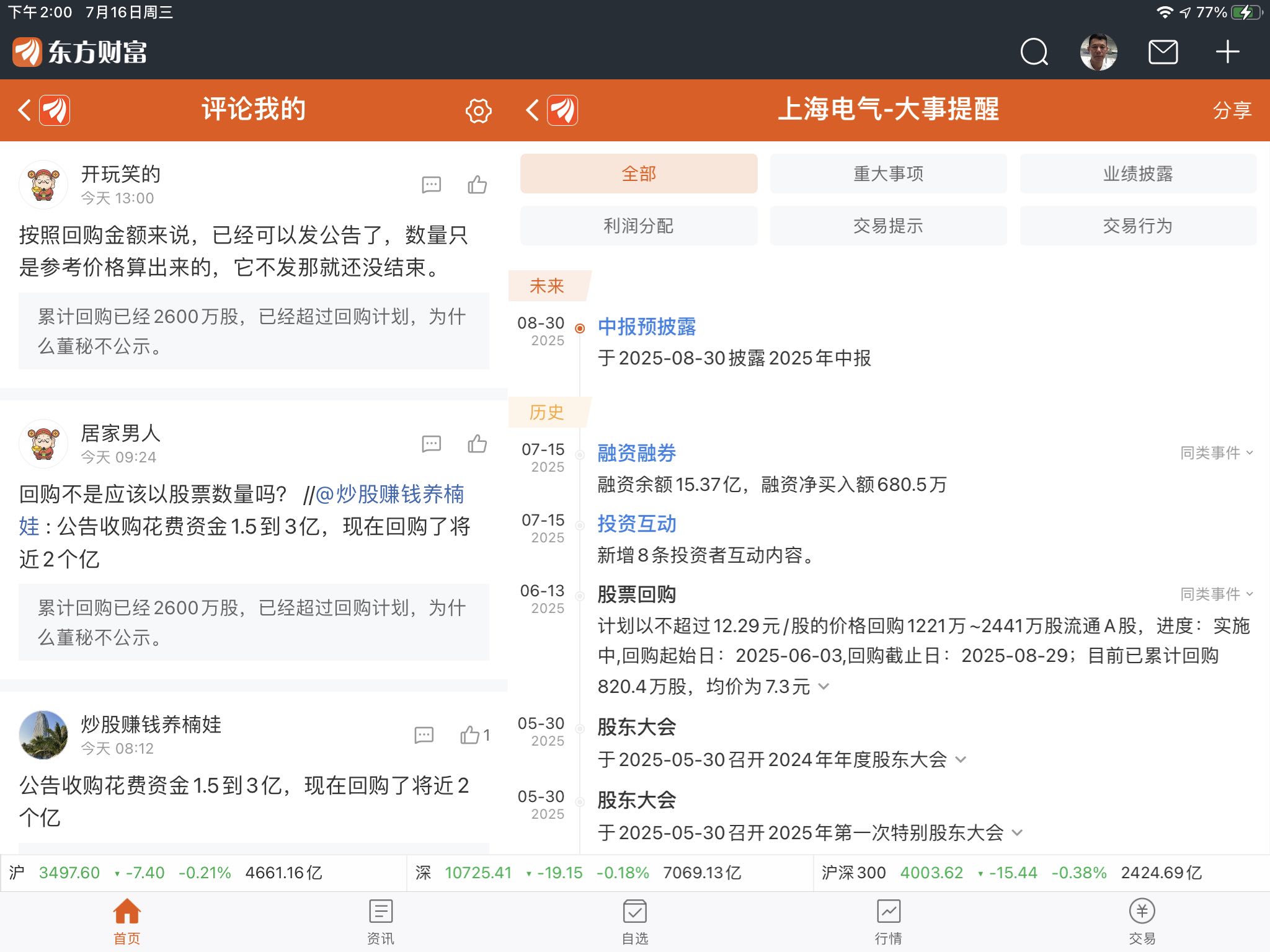Open the 沪深300 index ticker
The width and height of the screenshot is (1270, 952).
tap(1041, 873)
